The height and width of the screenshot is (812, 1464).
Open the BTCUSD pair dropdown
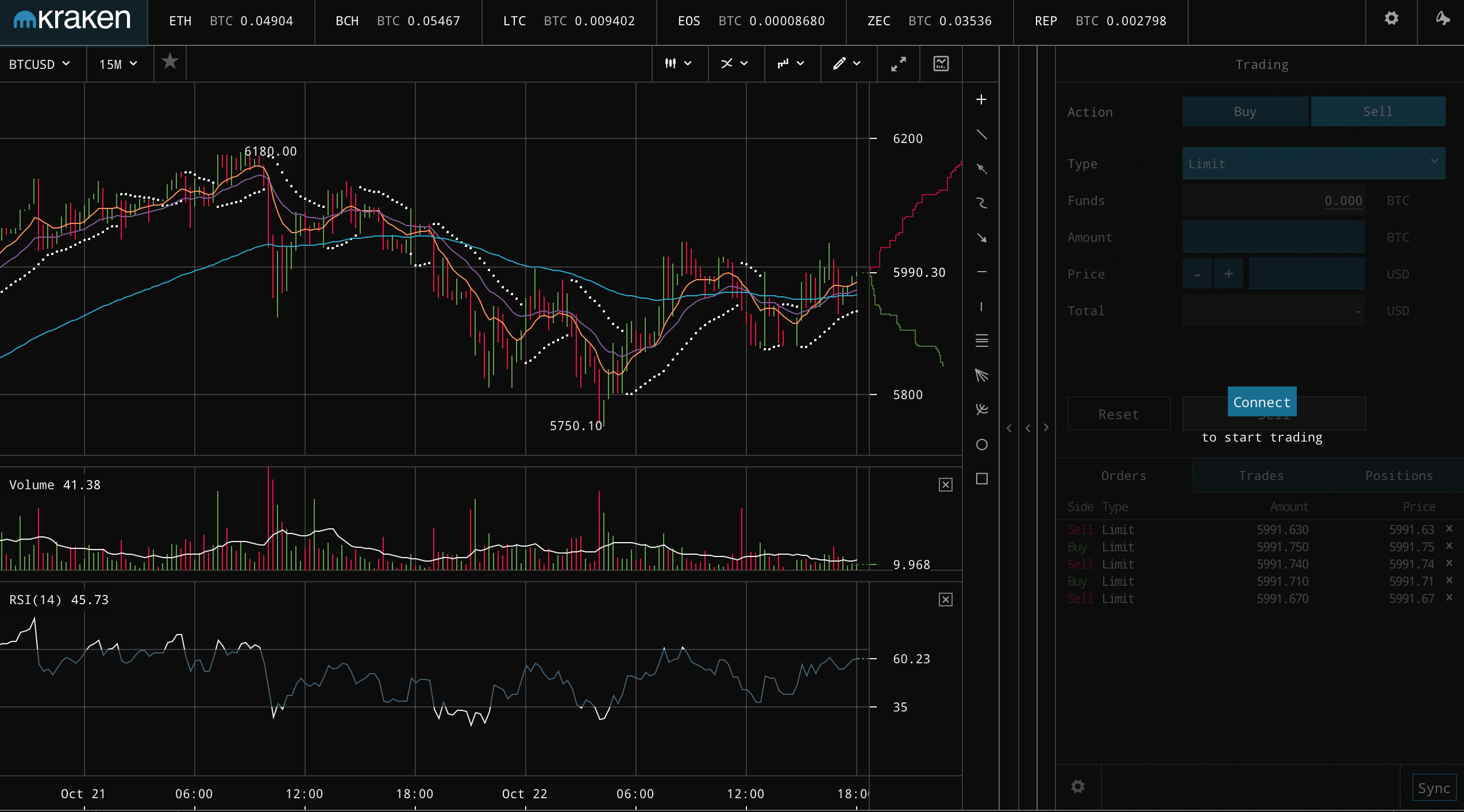tap(40, 64)
